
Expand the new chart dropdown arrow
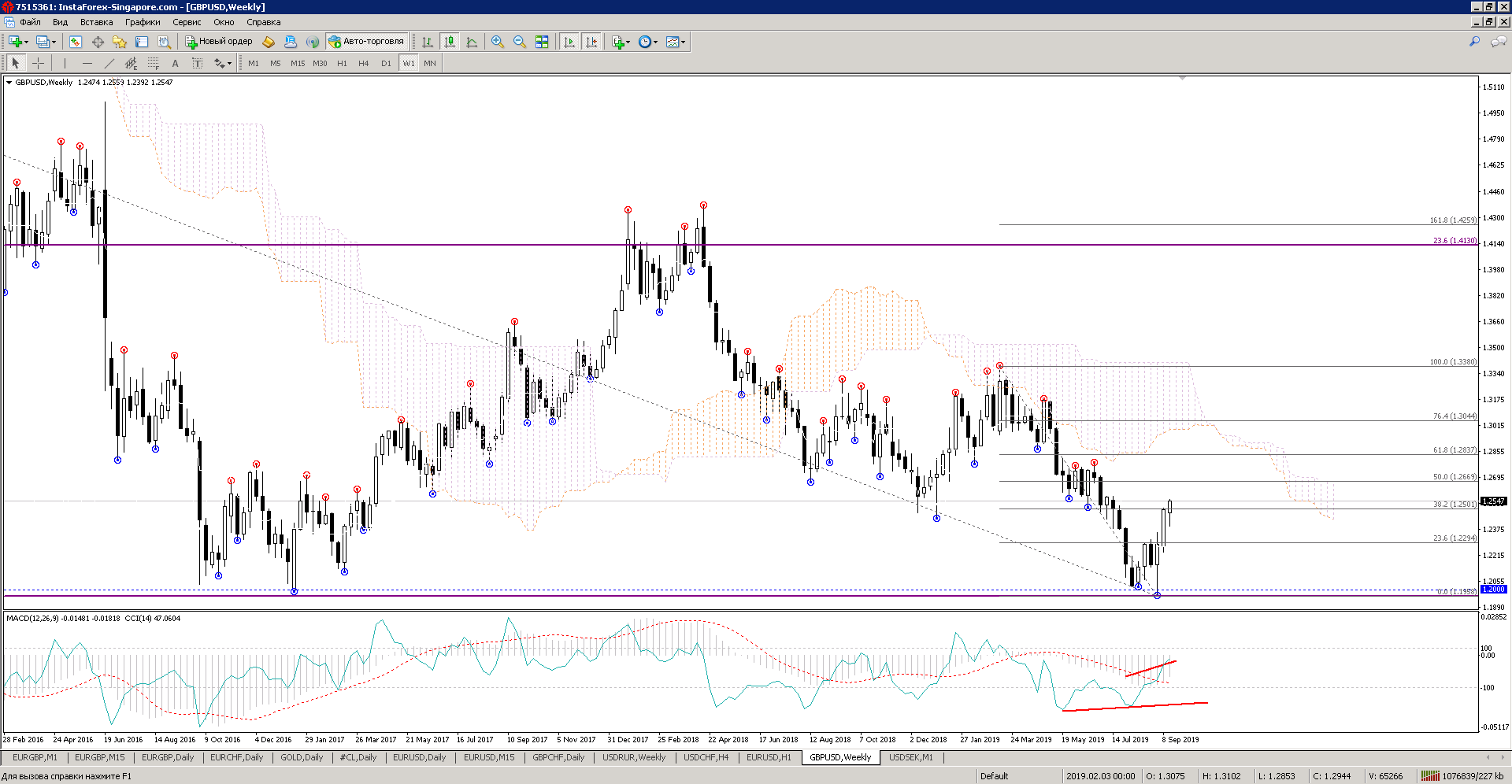[x=26, y=43]
